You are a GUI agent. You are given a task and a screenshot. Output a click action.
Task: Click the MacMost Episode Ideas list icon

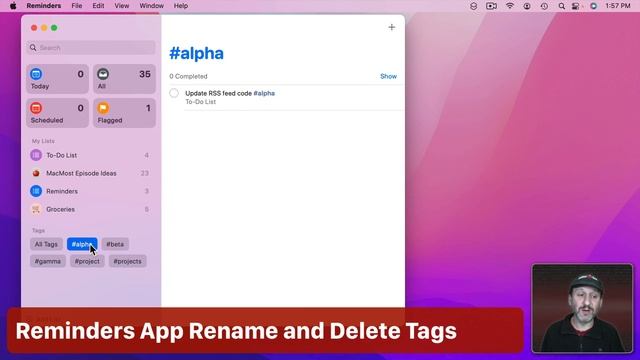click(36, 173)
